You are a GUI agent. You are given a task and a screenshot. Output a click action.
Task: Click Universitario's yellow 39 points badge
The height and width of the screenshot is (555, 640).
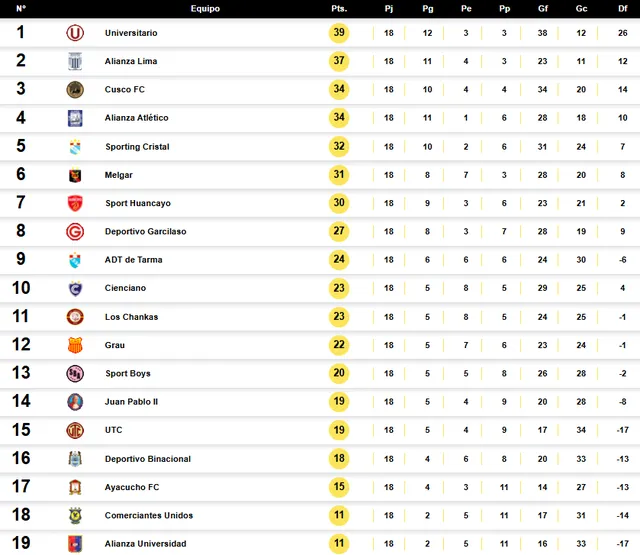tap(339, 33)
